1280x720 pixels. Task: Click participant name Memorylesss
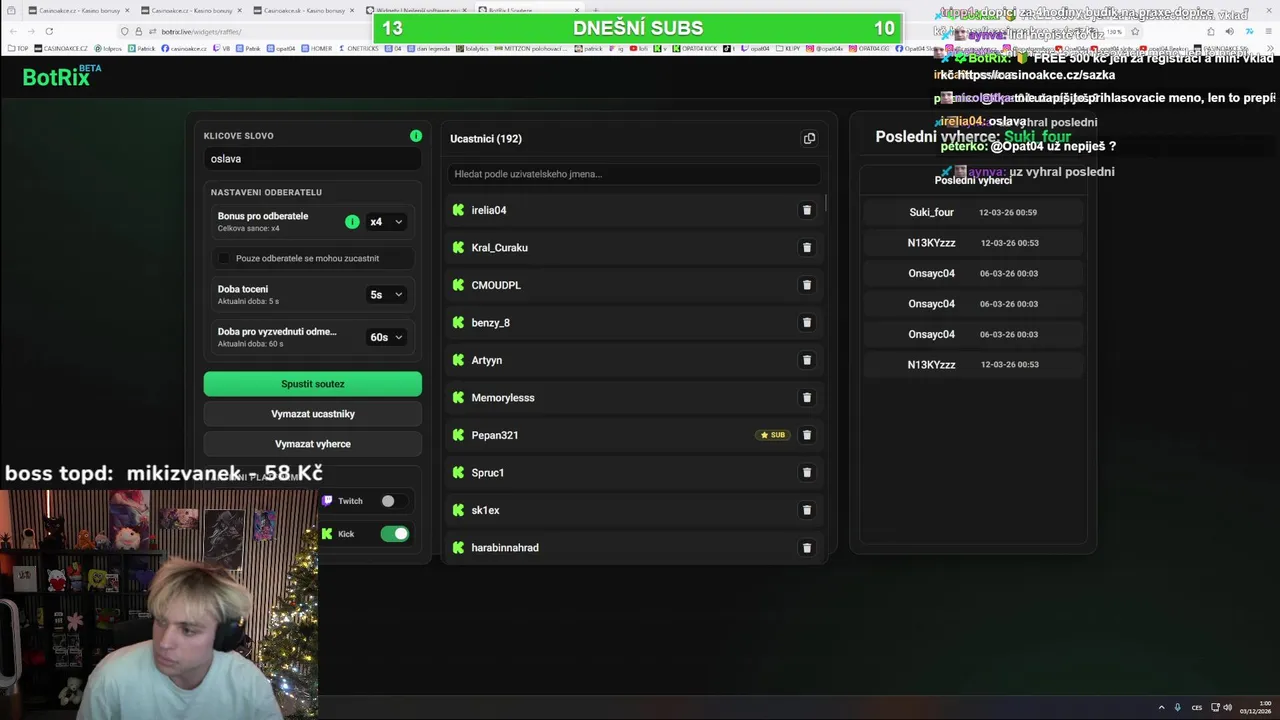tap(503, 398)
